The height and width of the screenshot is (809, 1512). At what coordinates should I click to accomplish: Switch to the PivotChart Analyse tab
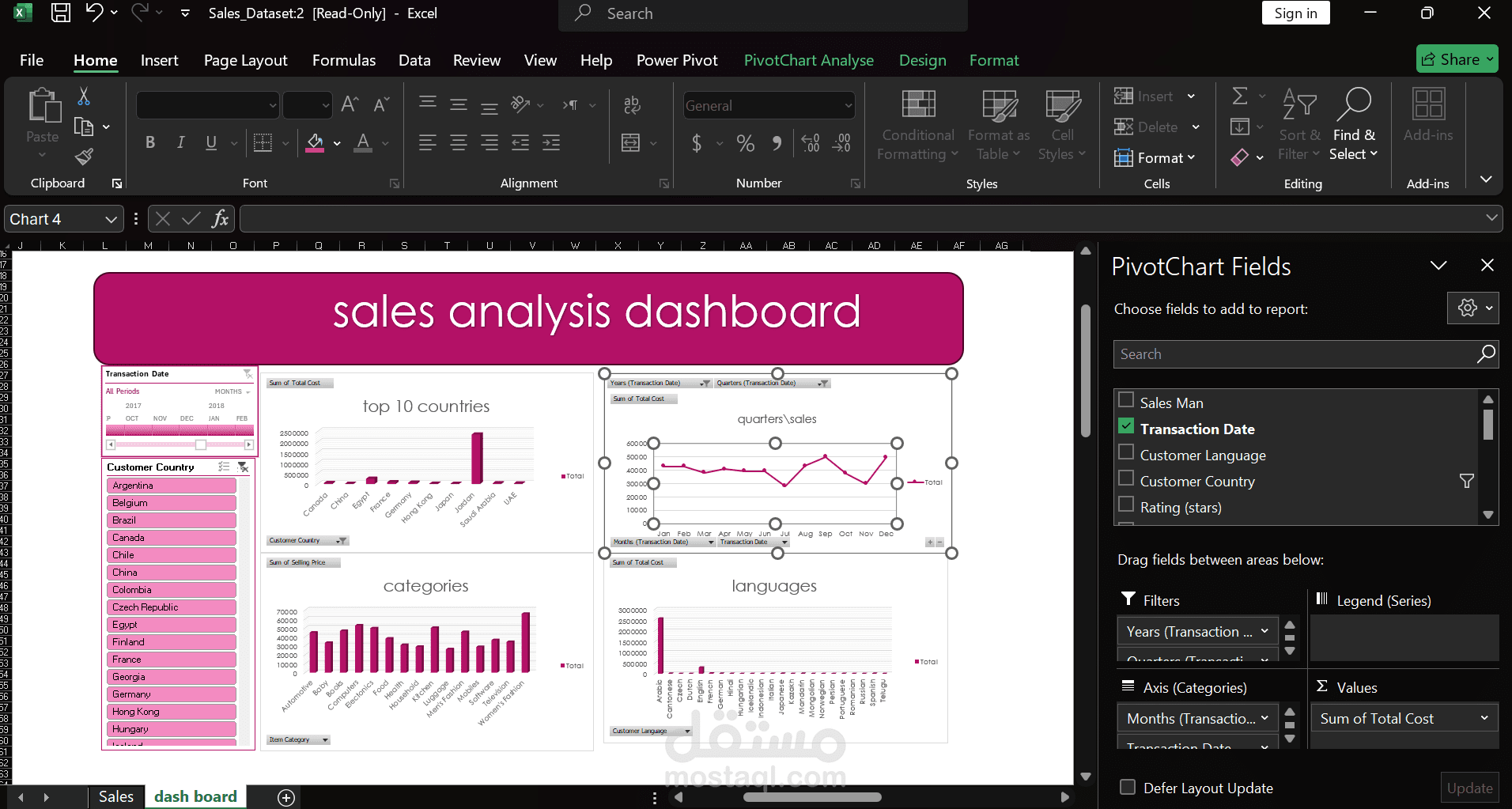(x=808, y=60)
